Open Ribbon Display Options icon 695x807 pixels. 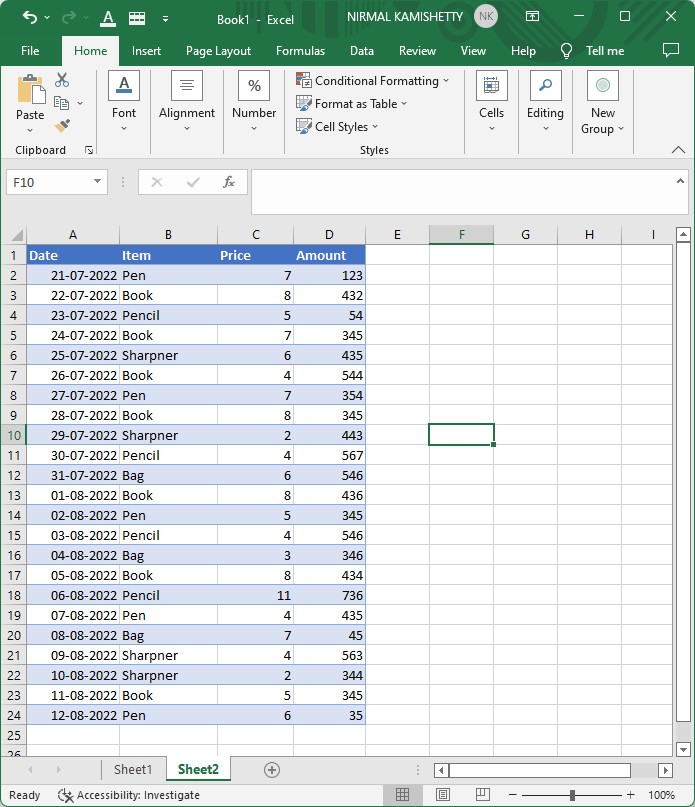pyautogui.click(x=532, y=16)
